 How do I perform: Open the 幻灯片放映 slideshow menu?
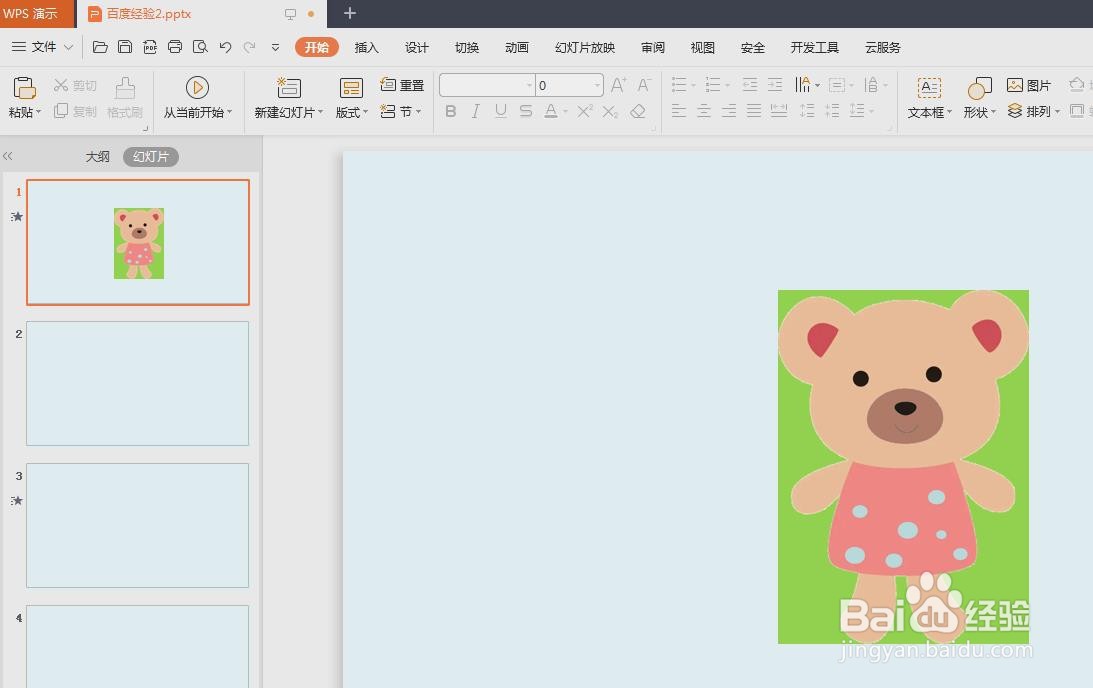pos(583,47)
